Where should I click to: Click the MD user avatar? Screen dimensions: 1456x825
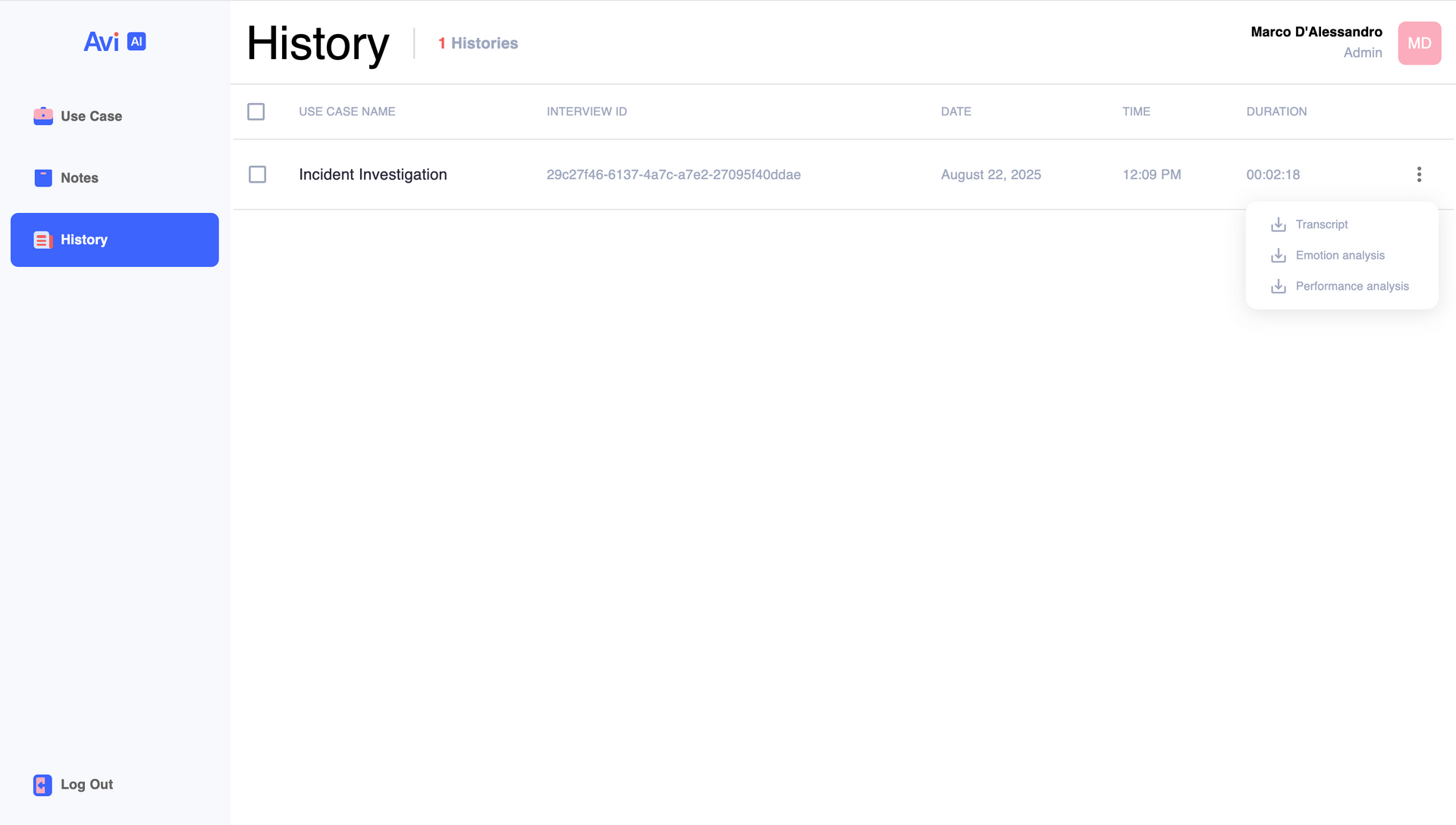[1419, 43]
